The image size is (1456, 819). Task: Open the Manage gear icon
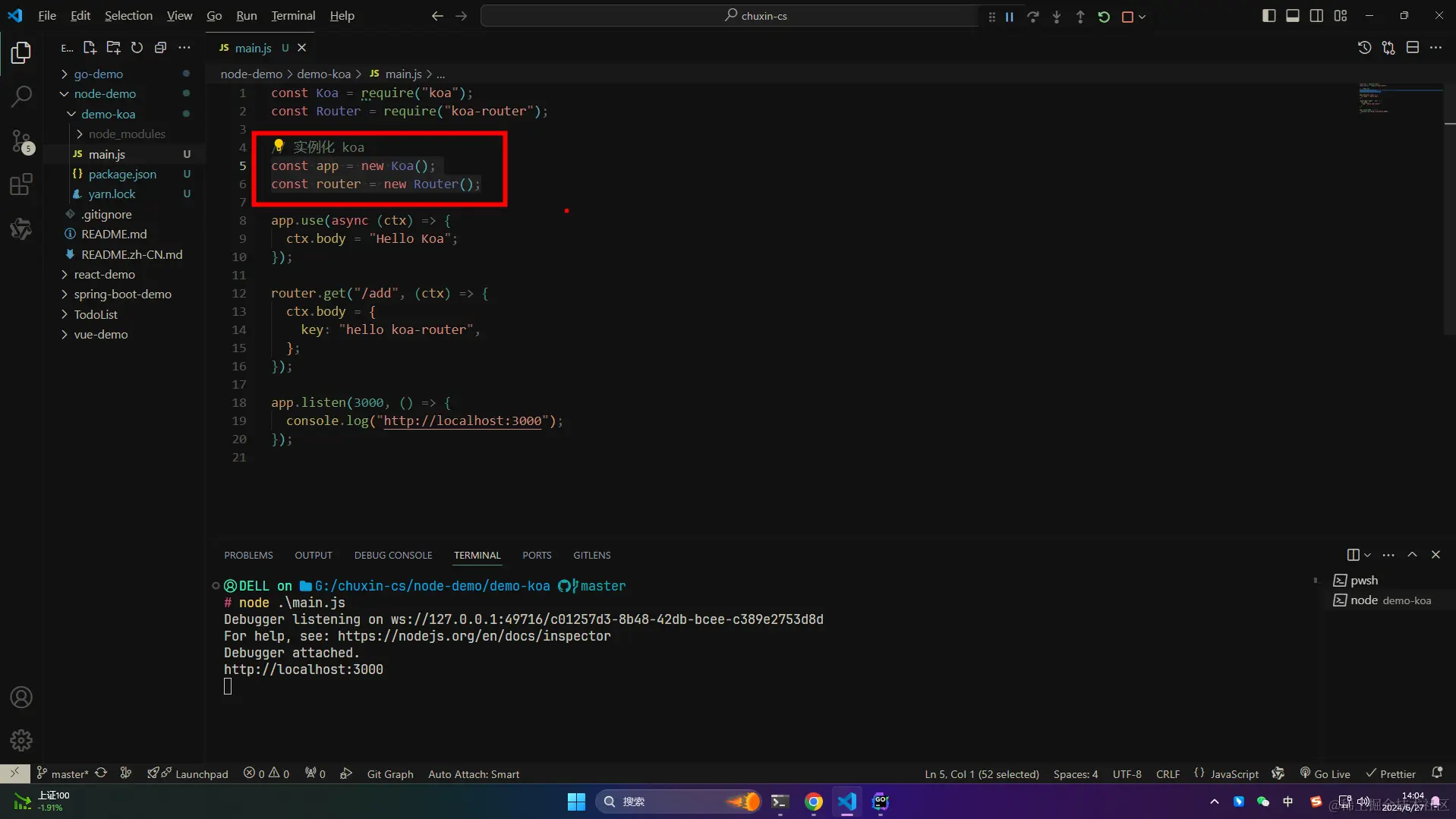(21, 739)
